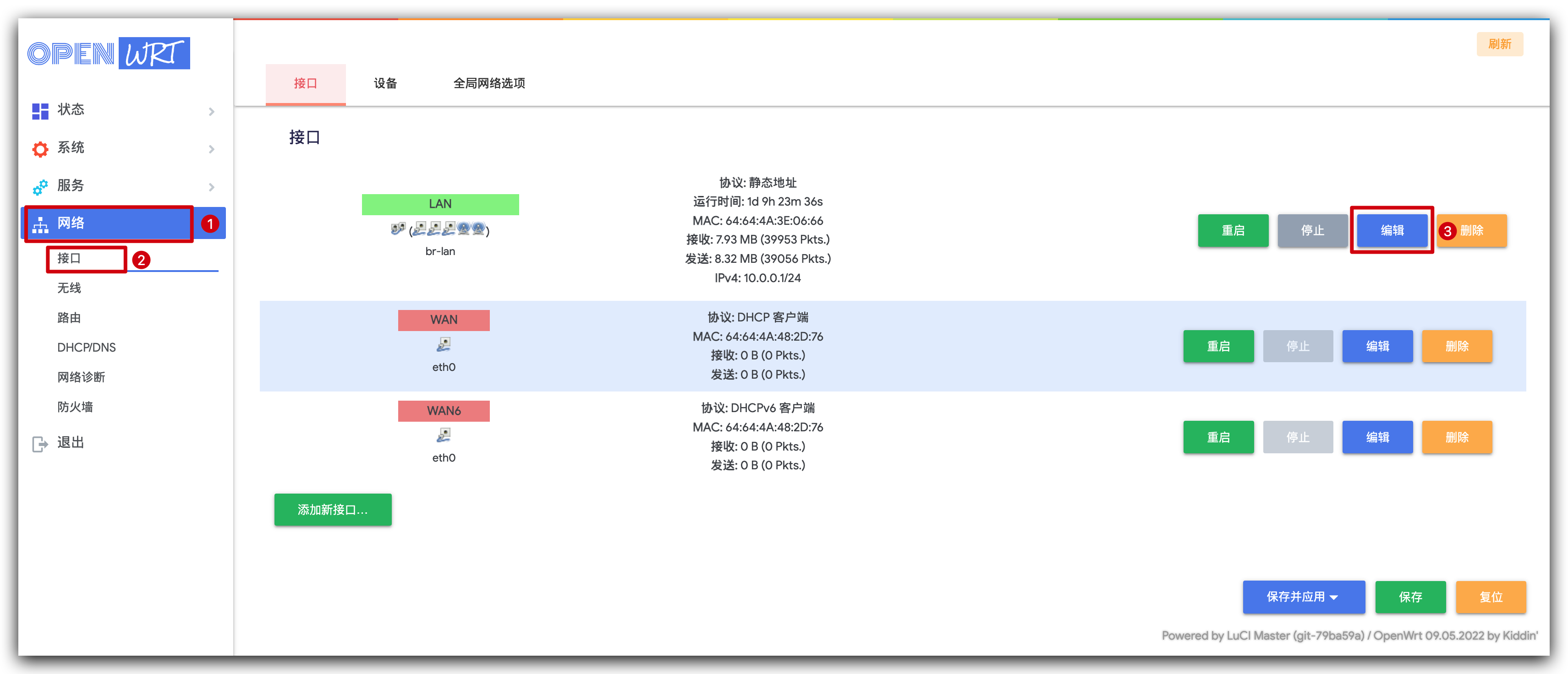Delete the WAN6 interface

click(x=1457, y=437)
